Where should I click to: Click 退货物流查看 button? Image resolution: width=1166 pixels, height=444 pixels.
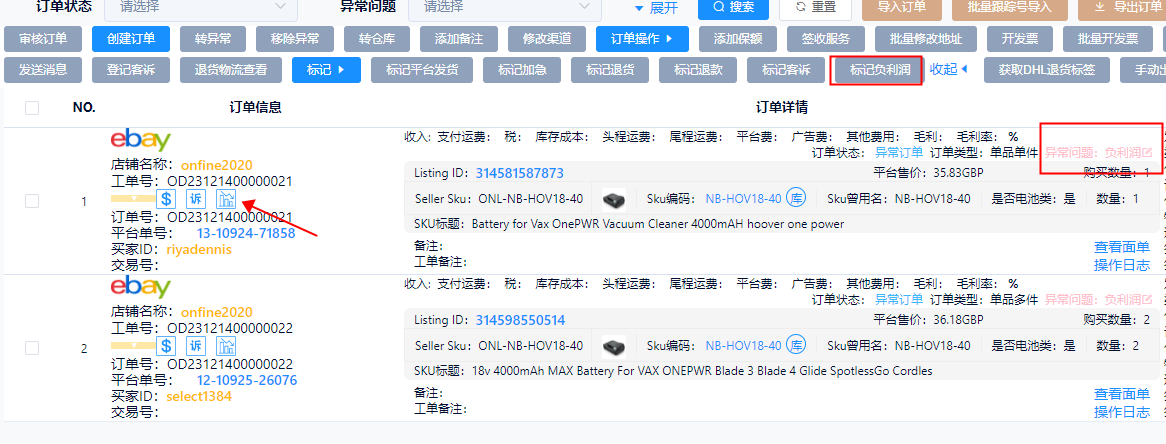pyautogui.click(x=231, y=70)
